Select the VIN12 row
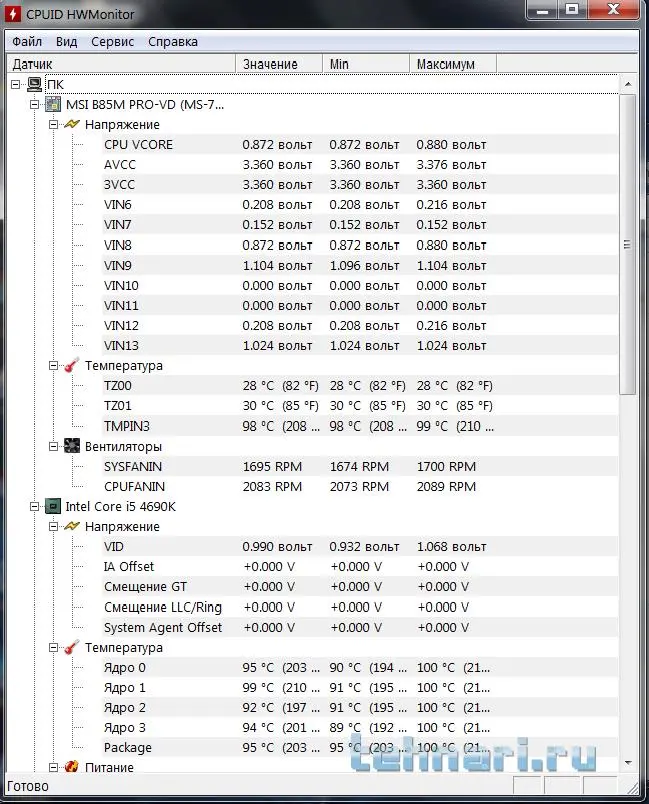649x804 pixels. [359, 326]
